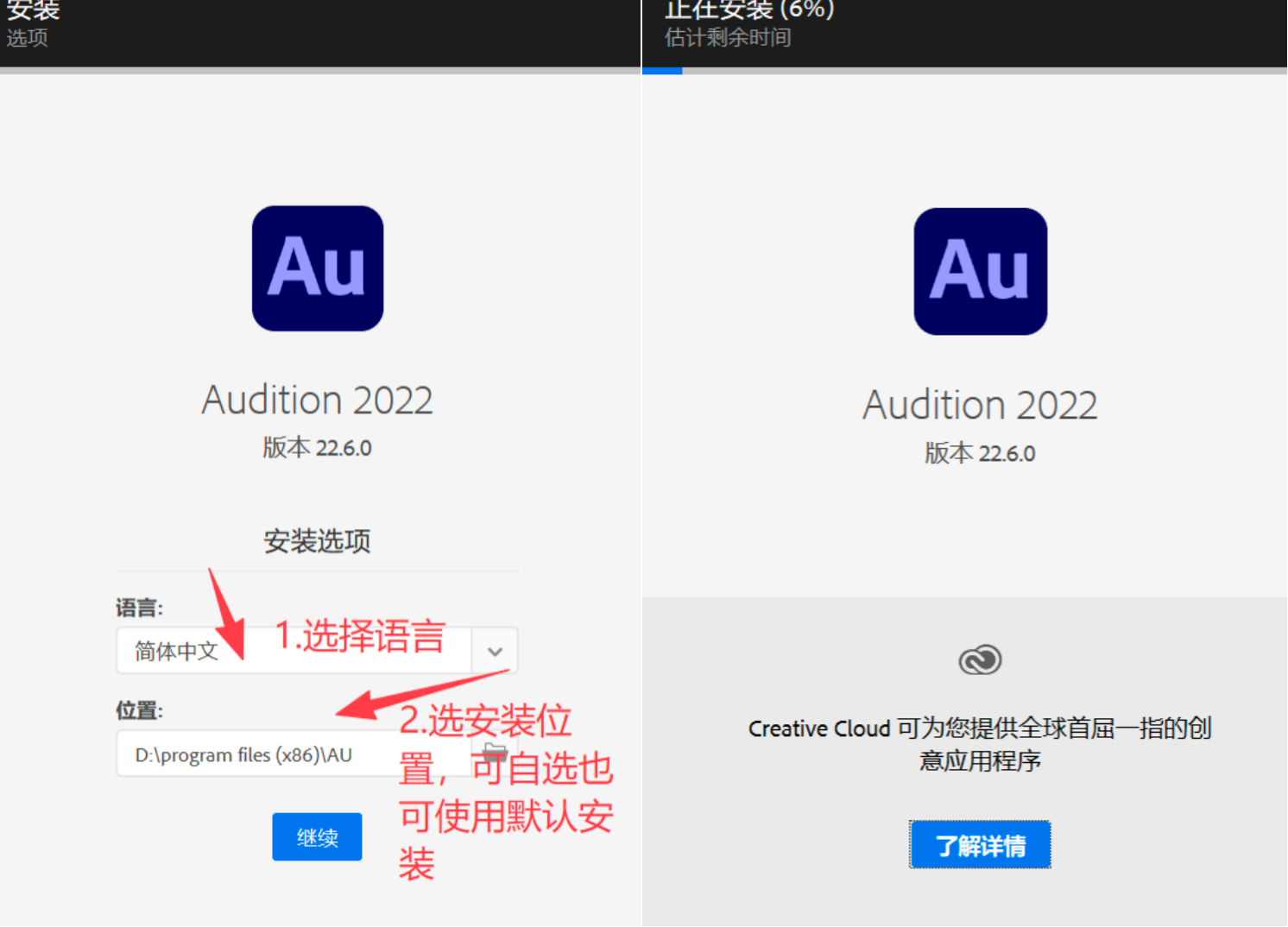Viewport: 1288px width, 927px height.
Task: Click the 版本 22.6.0 text in installing window
Action: click(x=980, y=453)
